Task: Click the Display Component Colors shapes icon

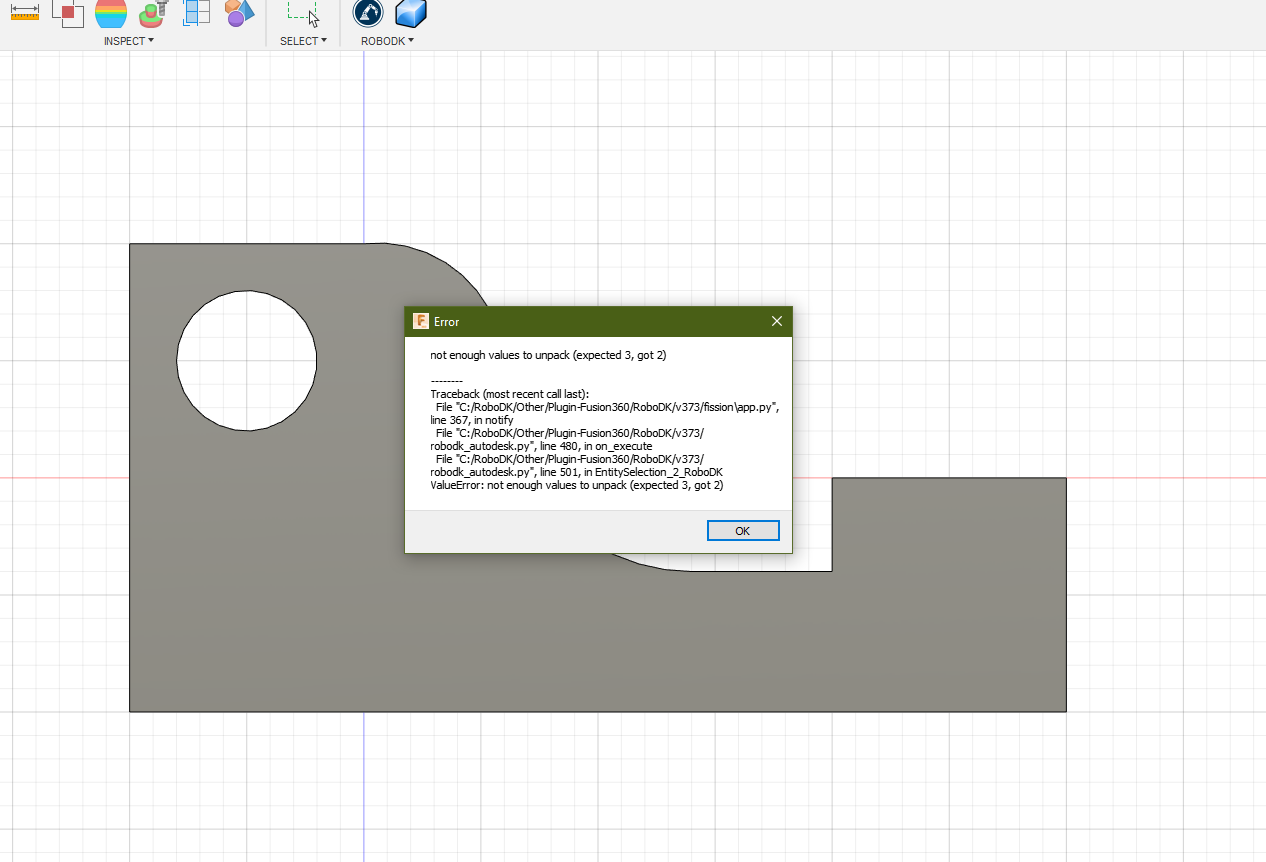Action: point(239,13)
